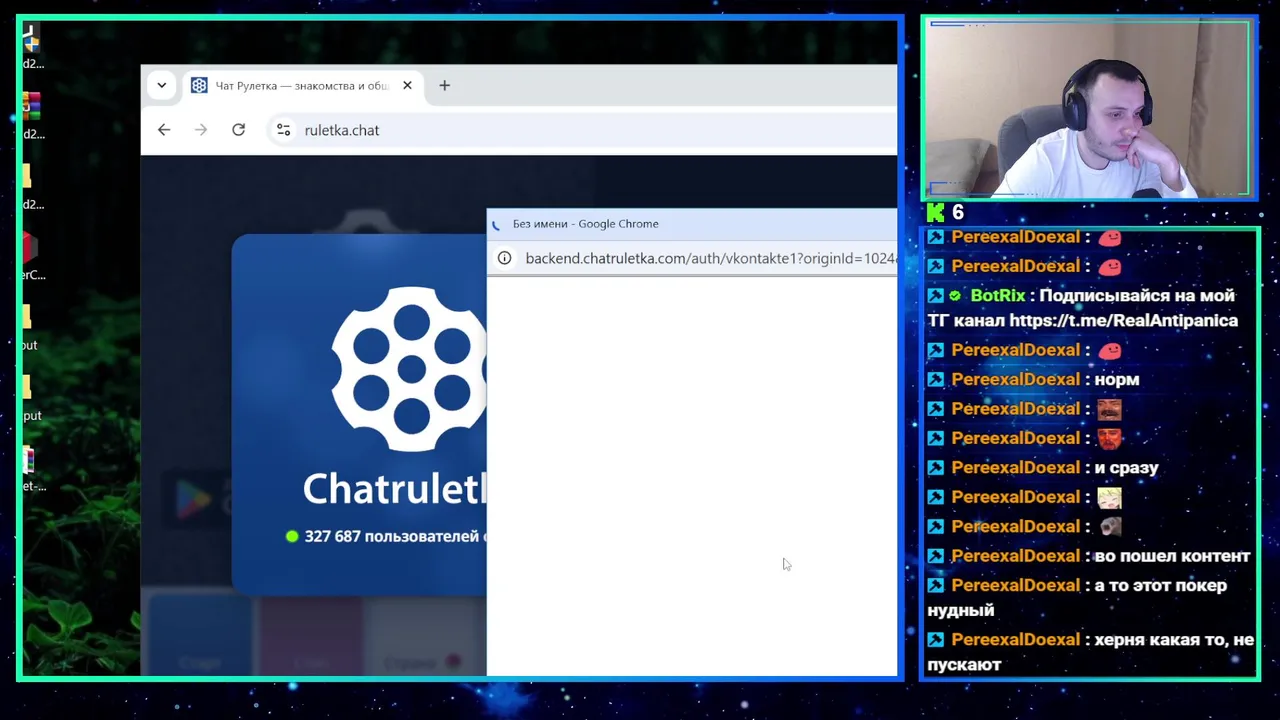Click the backend.chatruletka.com auth URL

(710, 258)
